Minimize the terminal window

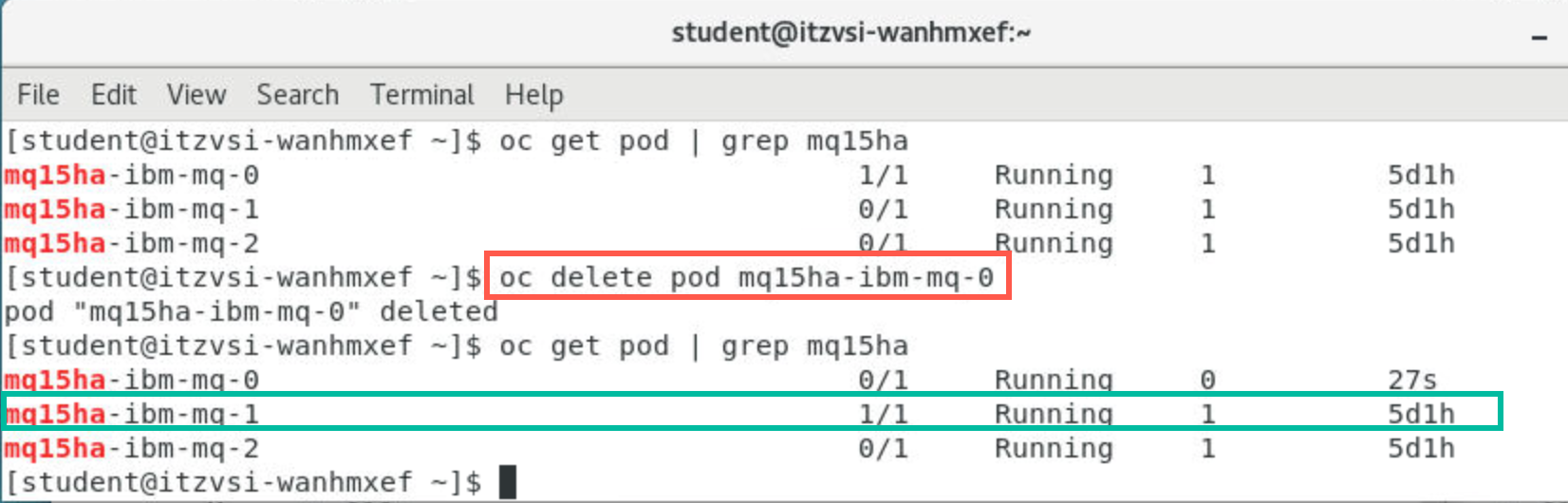pyautogui.click(x=1540, y=37)
